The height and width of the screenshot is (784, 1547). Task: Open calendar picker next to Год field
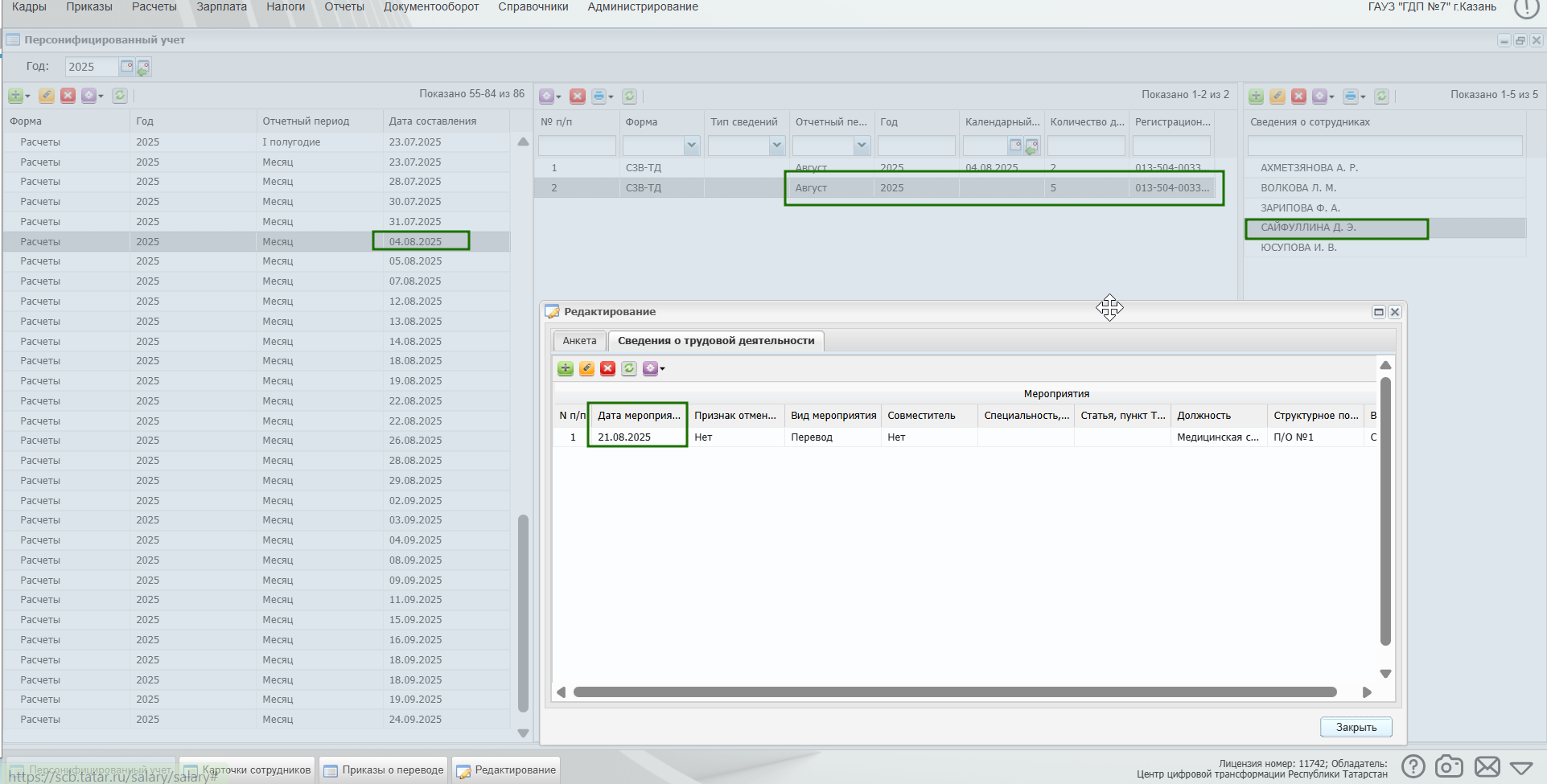coord(127,67)
